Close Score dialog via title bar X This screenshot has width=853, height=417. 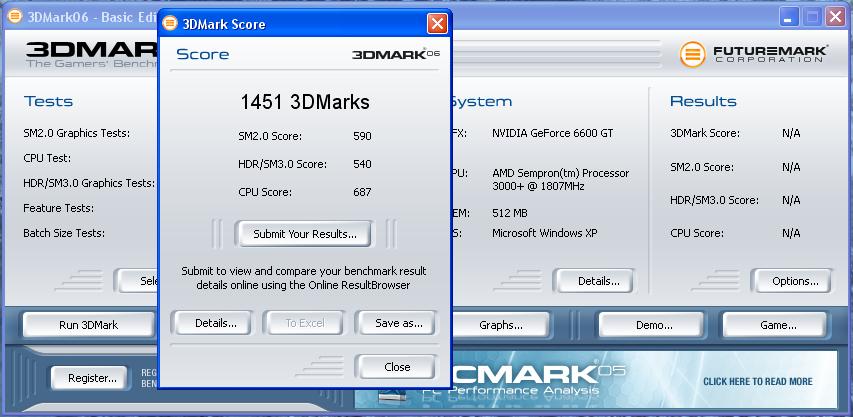click(x=437, y=23)
